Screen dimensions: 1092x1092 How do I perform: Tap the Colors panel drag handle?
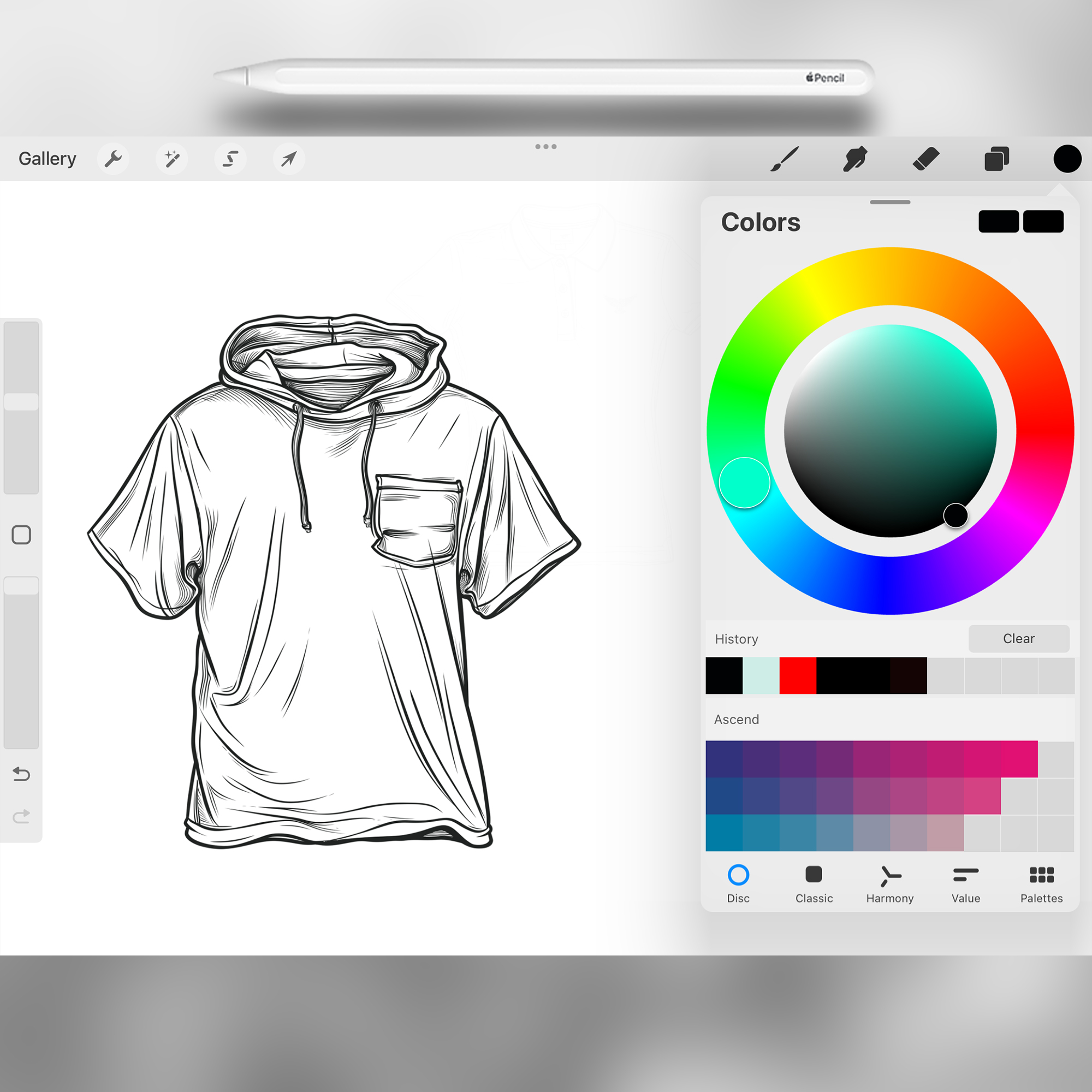889,203
